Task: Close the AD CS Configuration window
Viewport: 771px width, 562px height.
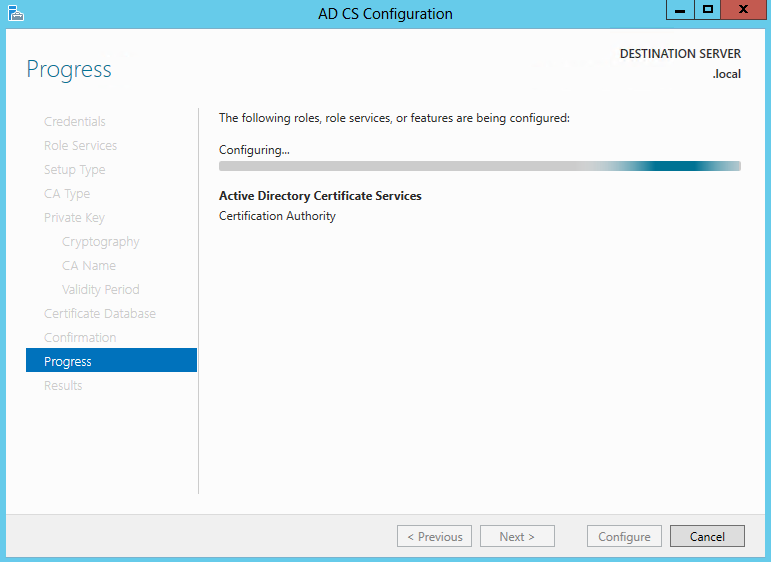Action: 743,10
